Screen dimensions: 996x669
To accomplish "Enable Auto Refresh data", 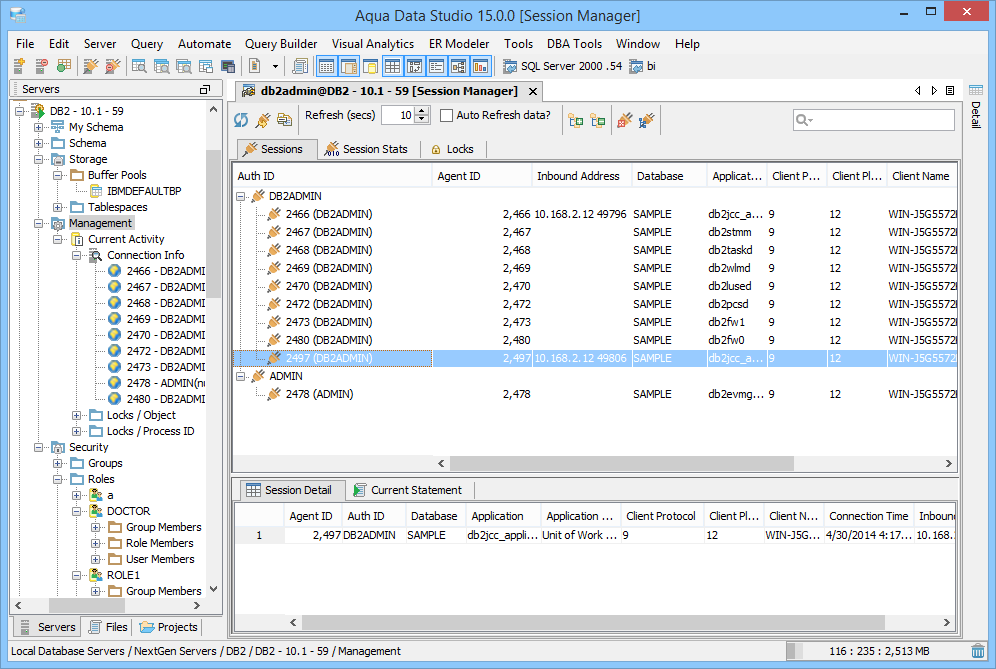I will click(x=446, y=114).
